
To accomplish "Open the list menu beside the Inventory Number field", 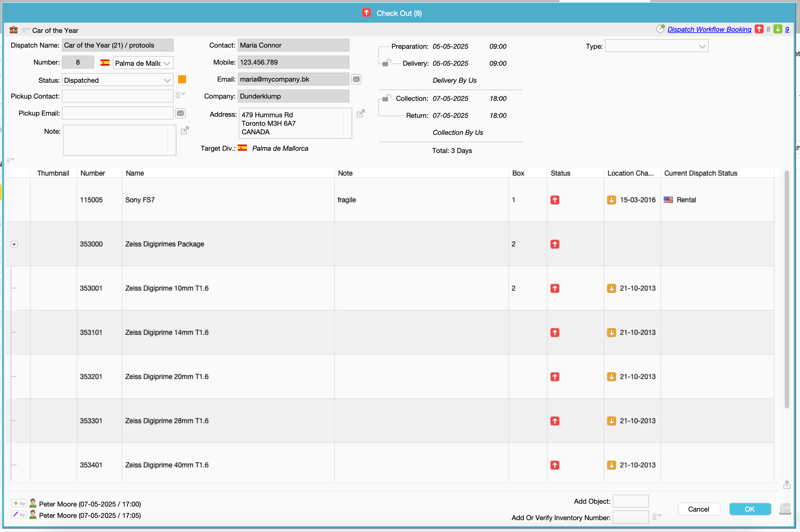I will click(657, 516).
